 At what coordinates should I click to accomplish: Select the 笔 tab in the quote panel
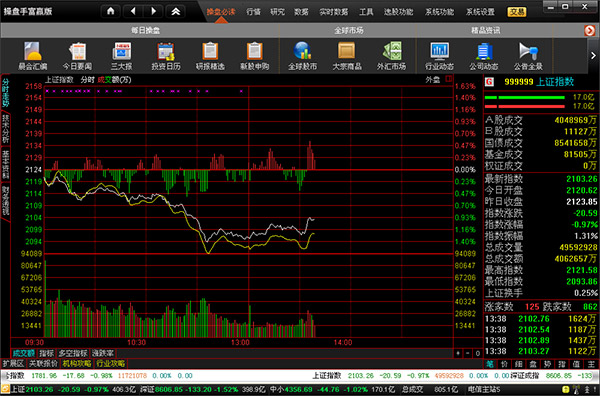(490, 364)
